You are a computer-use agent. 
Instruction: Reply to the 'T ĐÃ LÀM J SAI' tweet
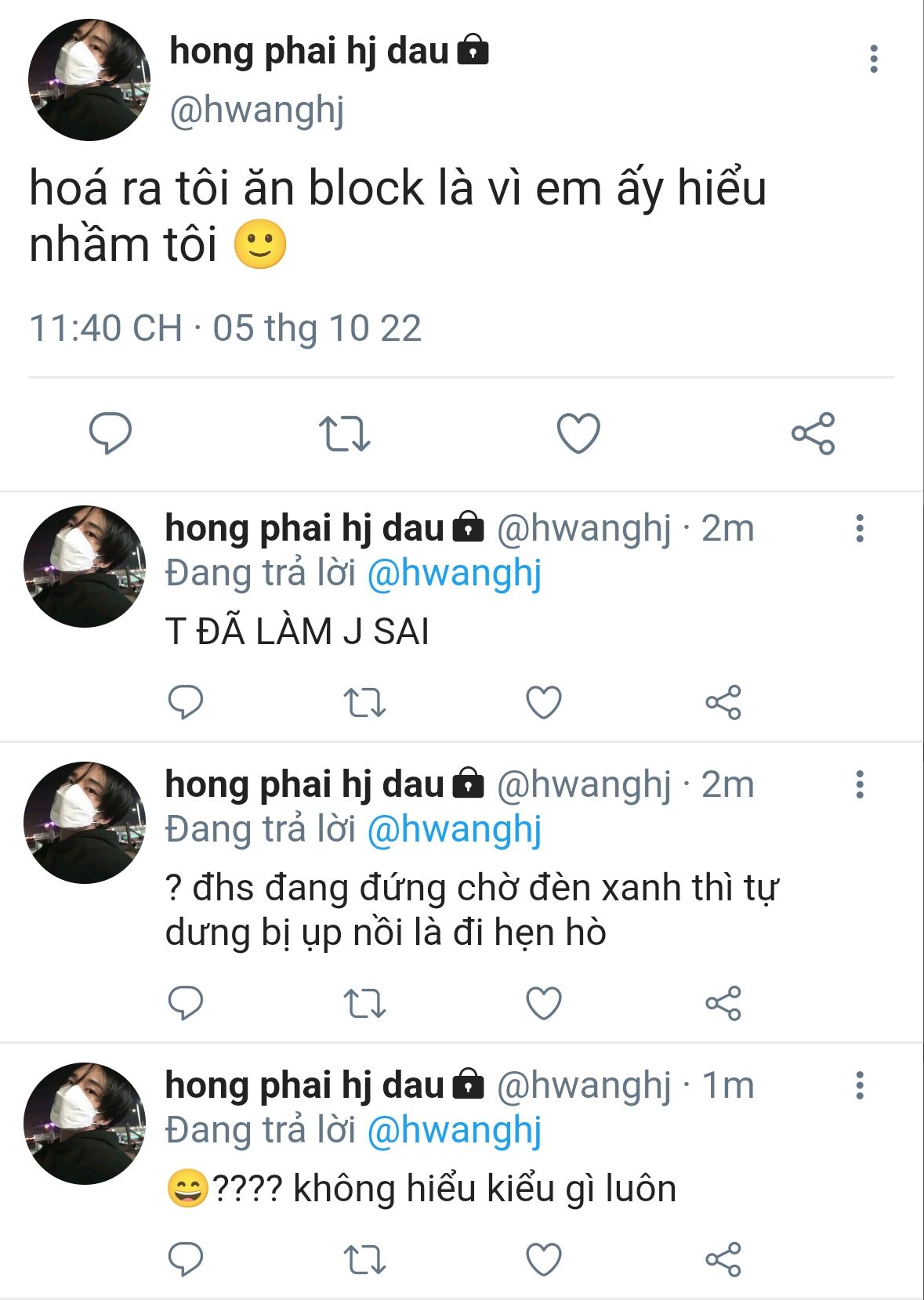(186, 702)
